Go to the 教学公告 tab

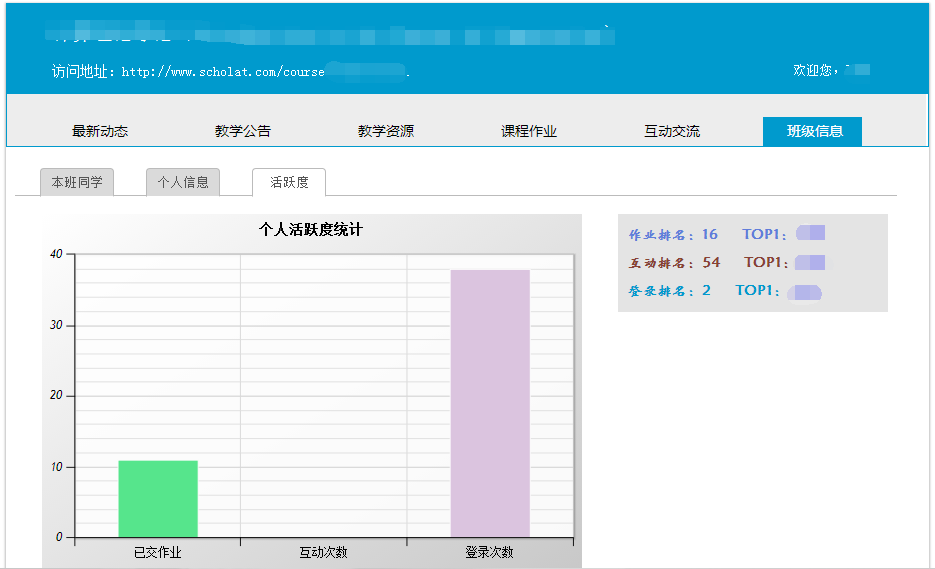tap(243, 131)
